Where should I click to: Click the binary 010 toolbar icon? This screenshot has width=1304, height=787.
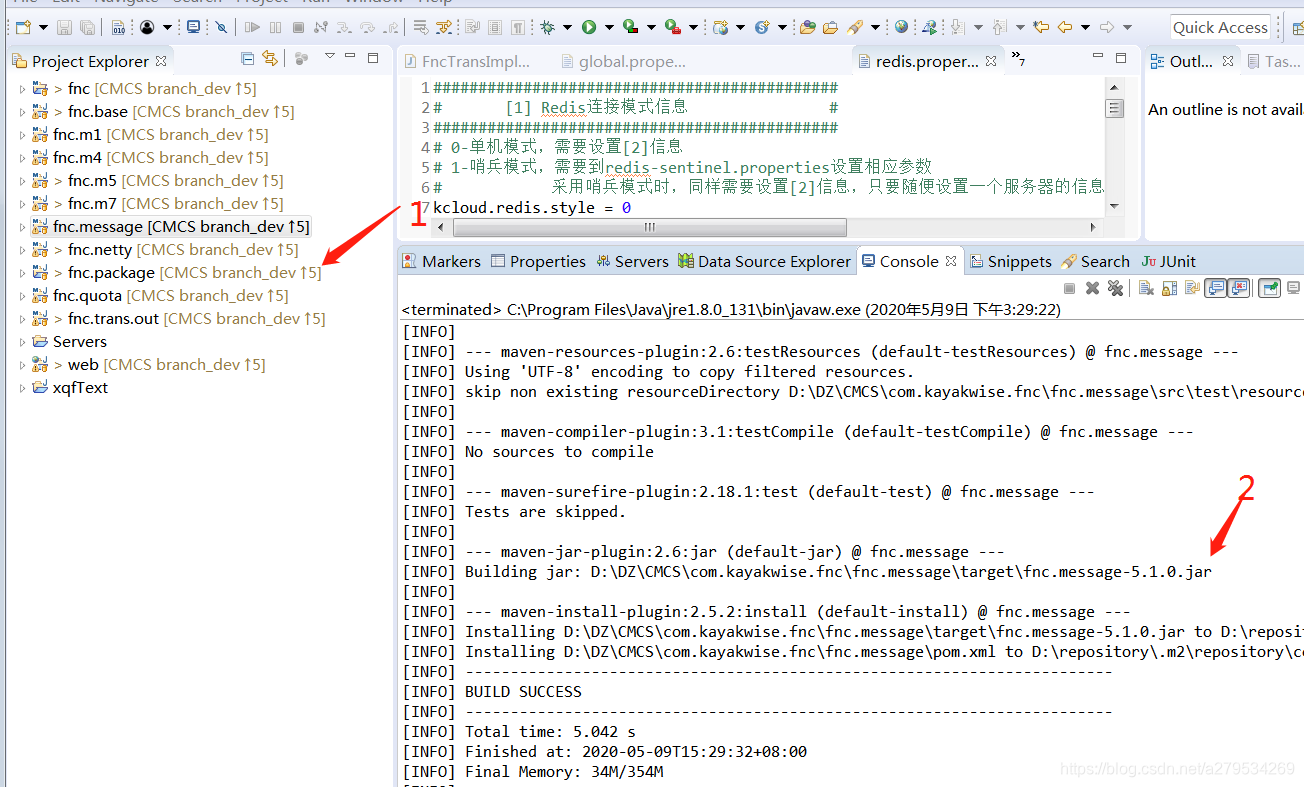[x=118, y=27]
